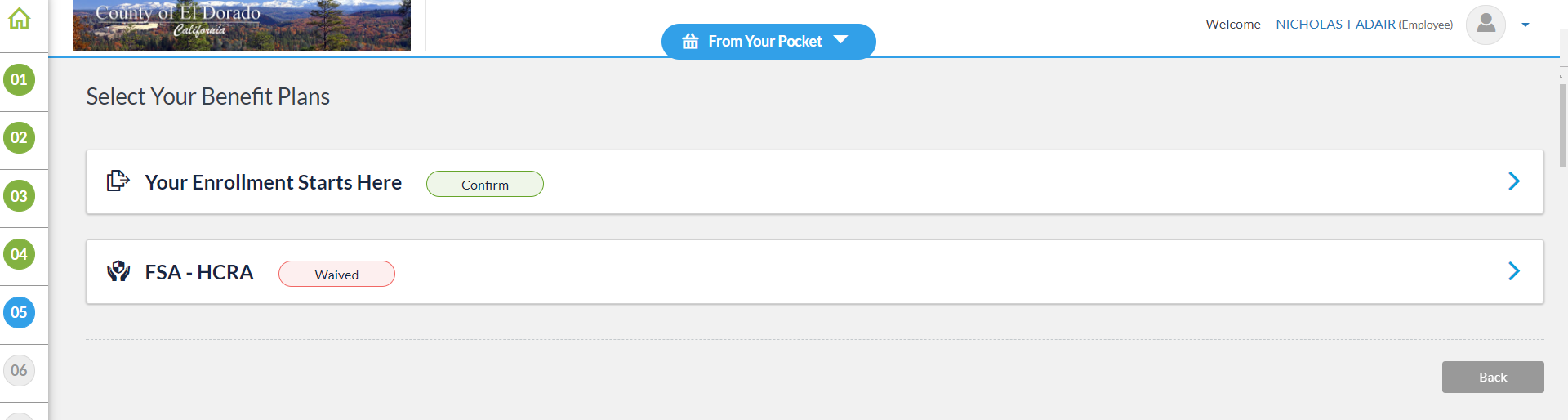Go to step 06 in sidebar
The height and width of the screenshot is (420, 1568).
20,370
